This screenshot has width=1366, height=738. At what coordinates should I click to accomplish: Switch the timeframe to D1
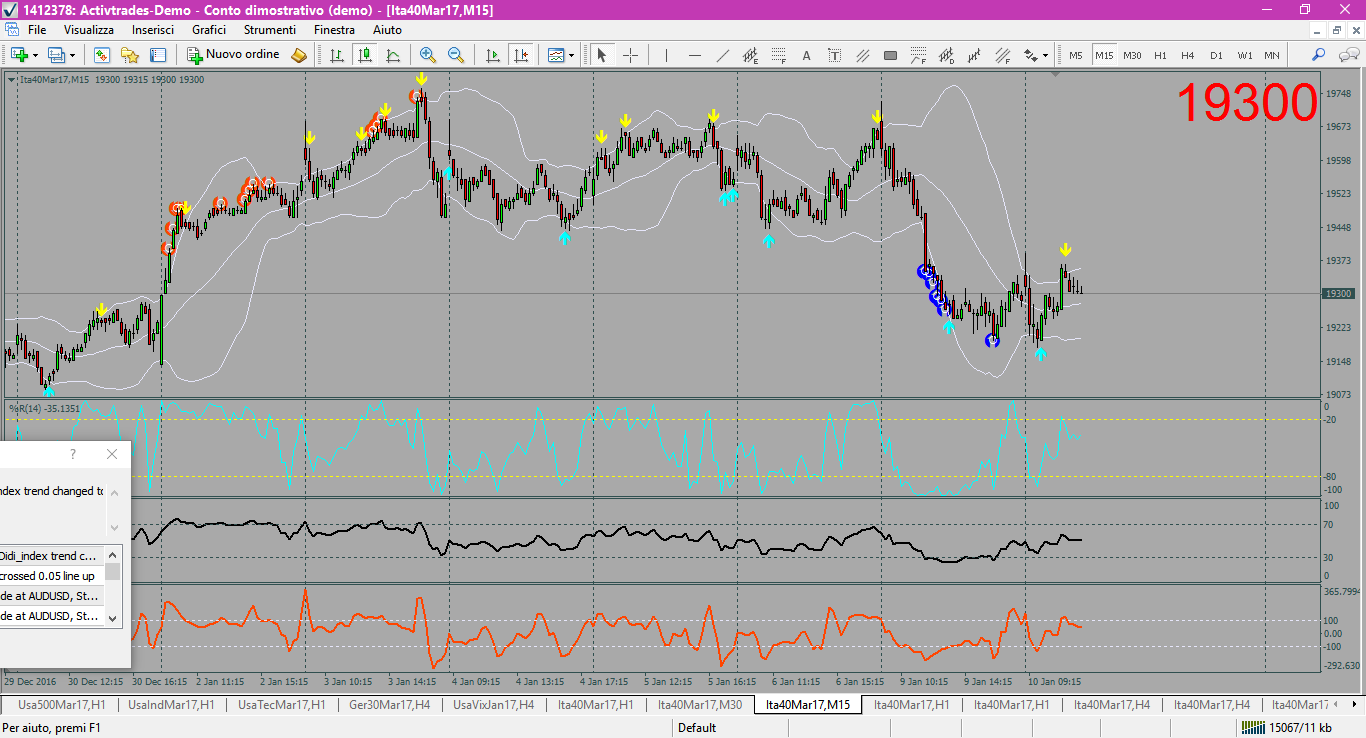click(1216, 55)
